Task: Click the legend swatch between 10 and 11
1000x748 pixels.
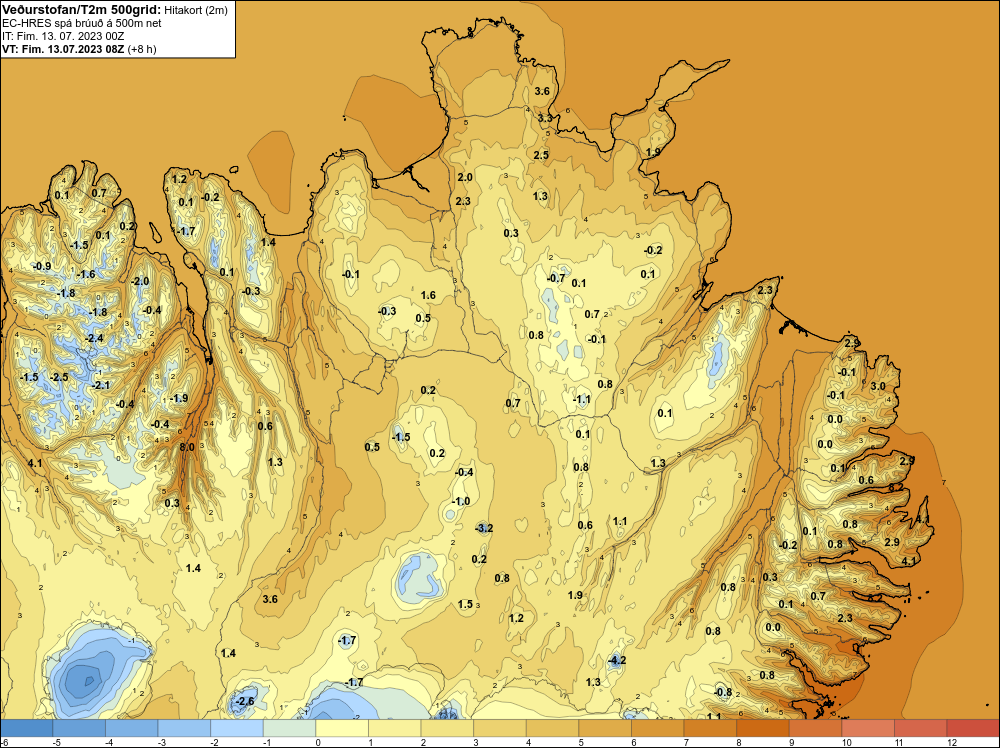Action: (x=868, y=728)
